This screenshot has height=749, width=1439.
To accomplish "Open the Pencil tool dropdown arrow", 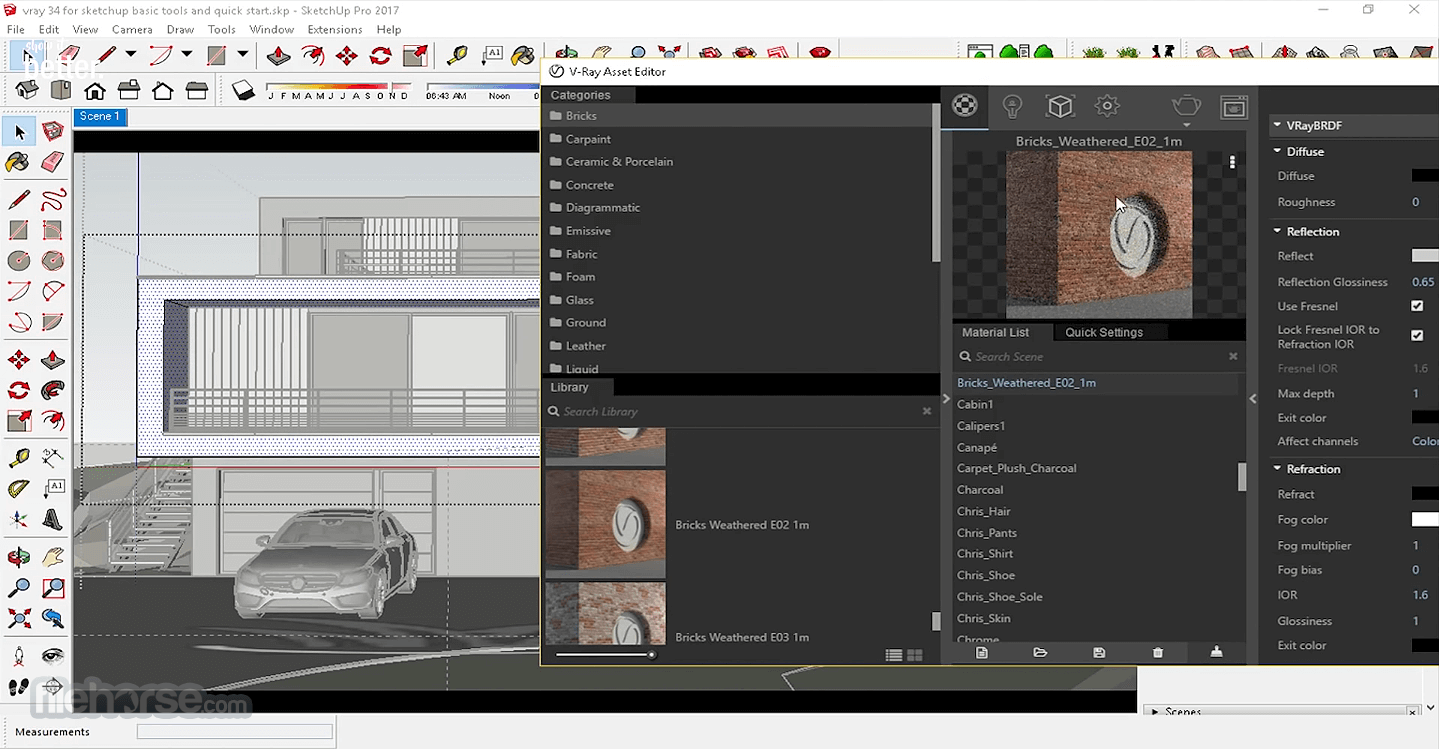I will [130, 55].
